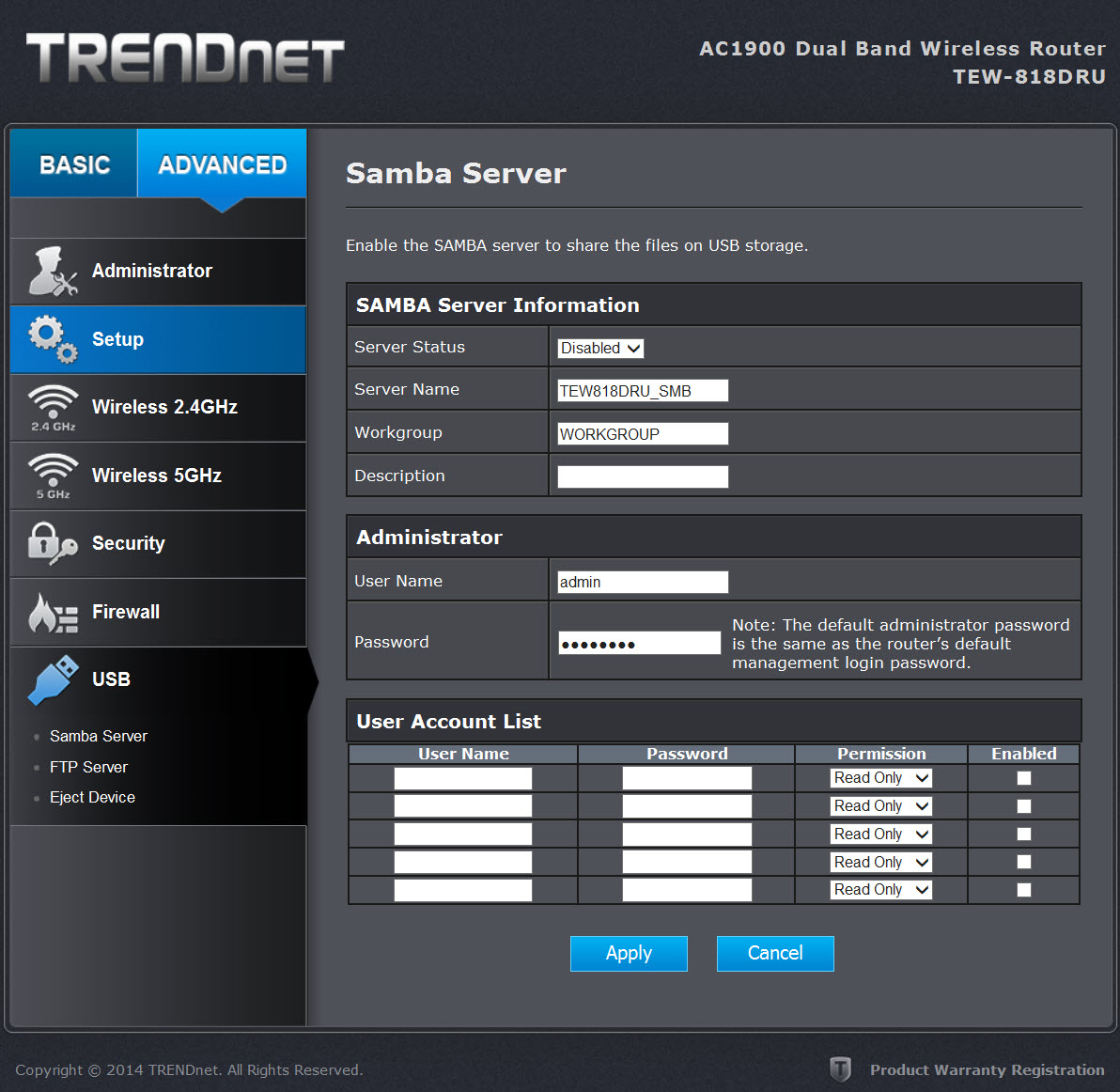Click the Cancel button
This screenshot has width=1120, height=1092.
coord(775,954)
